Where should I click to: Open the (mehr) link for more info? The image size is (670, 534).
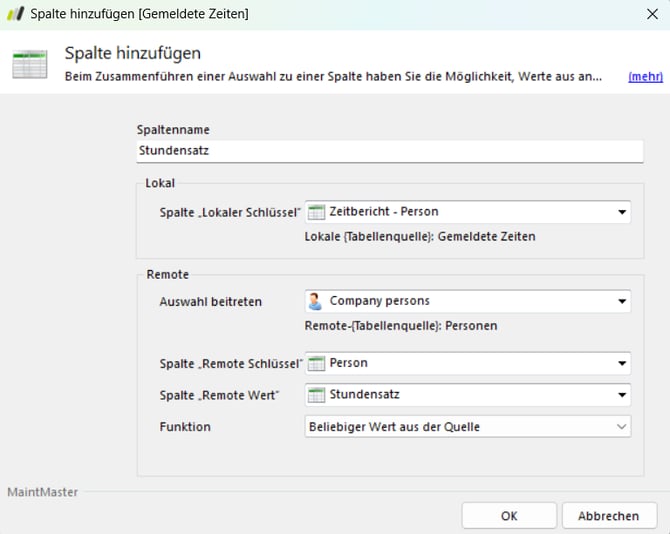pyautogui.click(x=644, y=76)
